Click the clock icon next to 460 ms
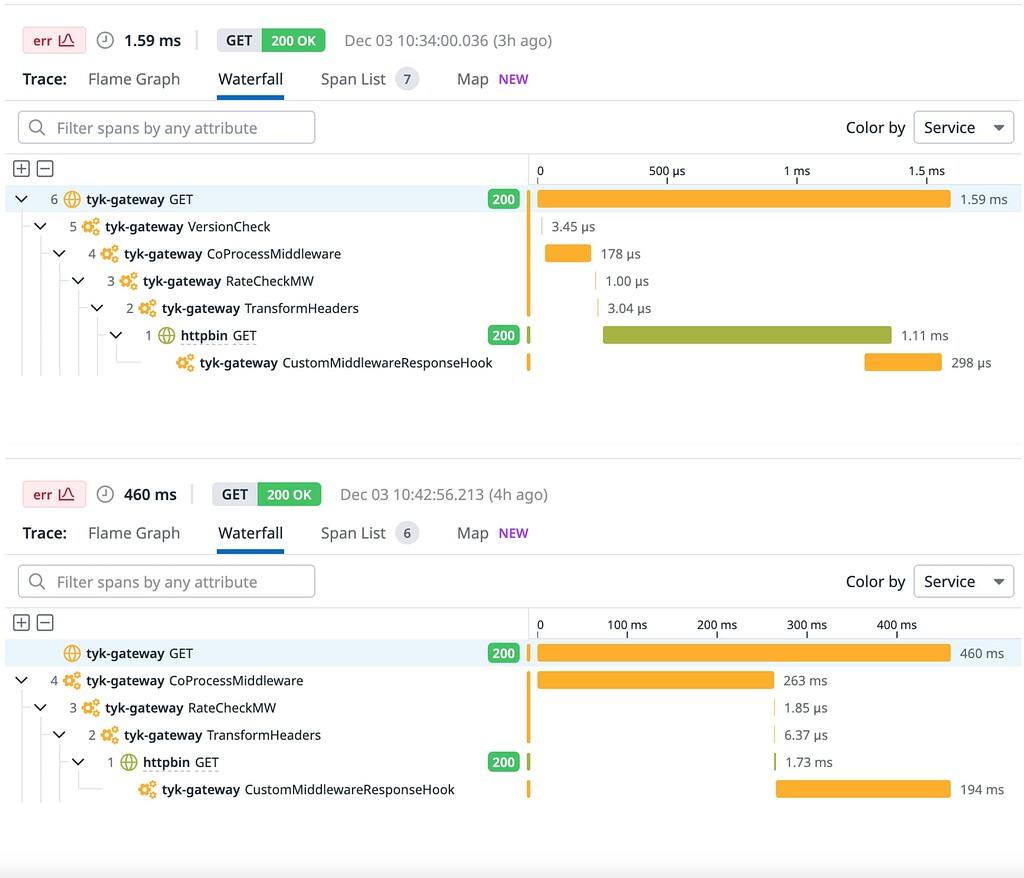This screenshot has width=1024, height=878. pos(104,494)
